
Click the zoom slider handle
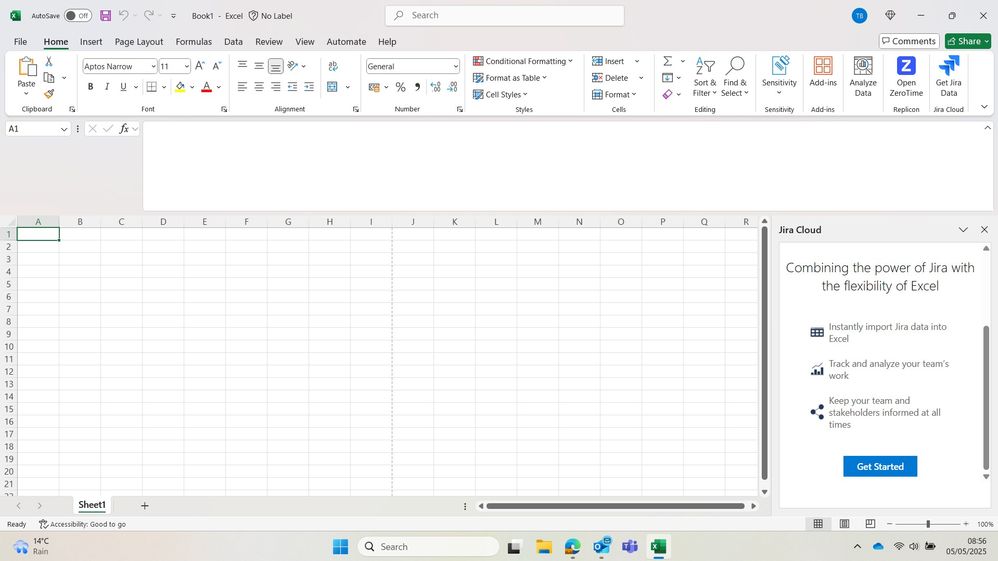(928, 523)
